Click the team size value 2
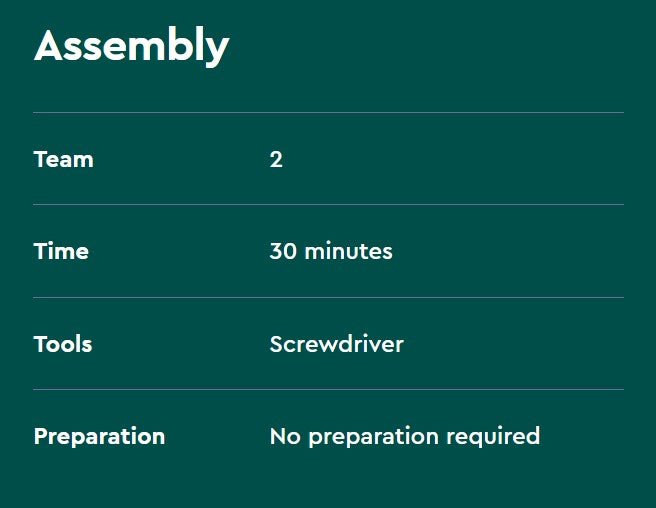Image resolution: width=656 pixels, height=508 pixels. coord(276,159)
